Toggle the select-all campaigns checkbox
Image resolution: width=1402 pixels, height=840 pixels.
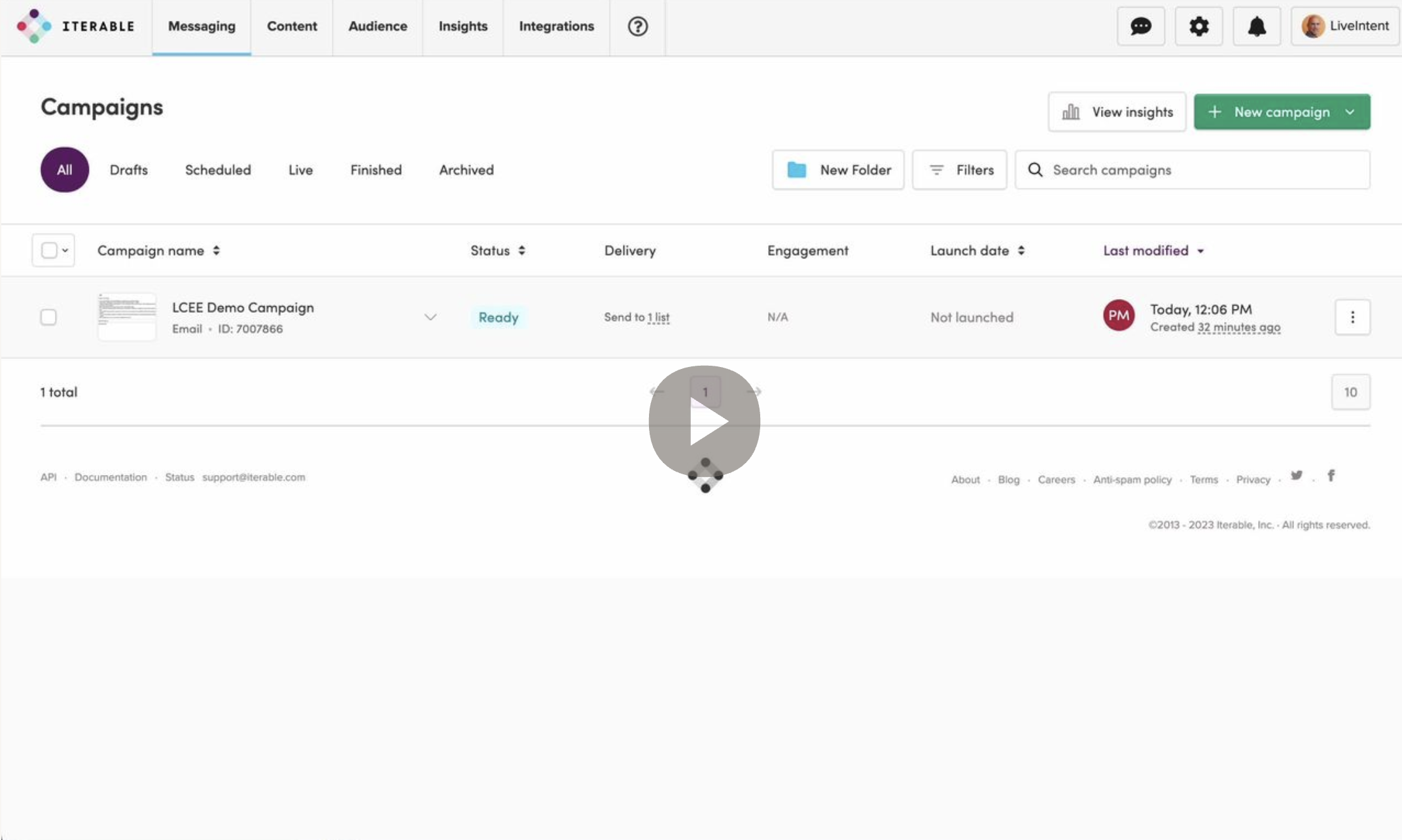(x=48, y=251)
